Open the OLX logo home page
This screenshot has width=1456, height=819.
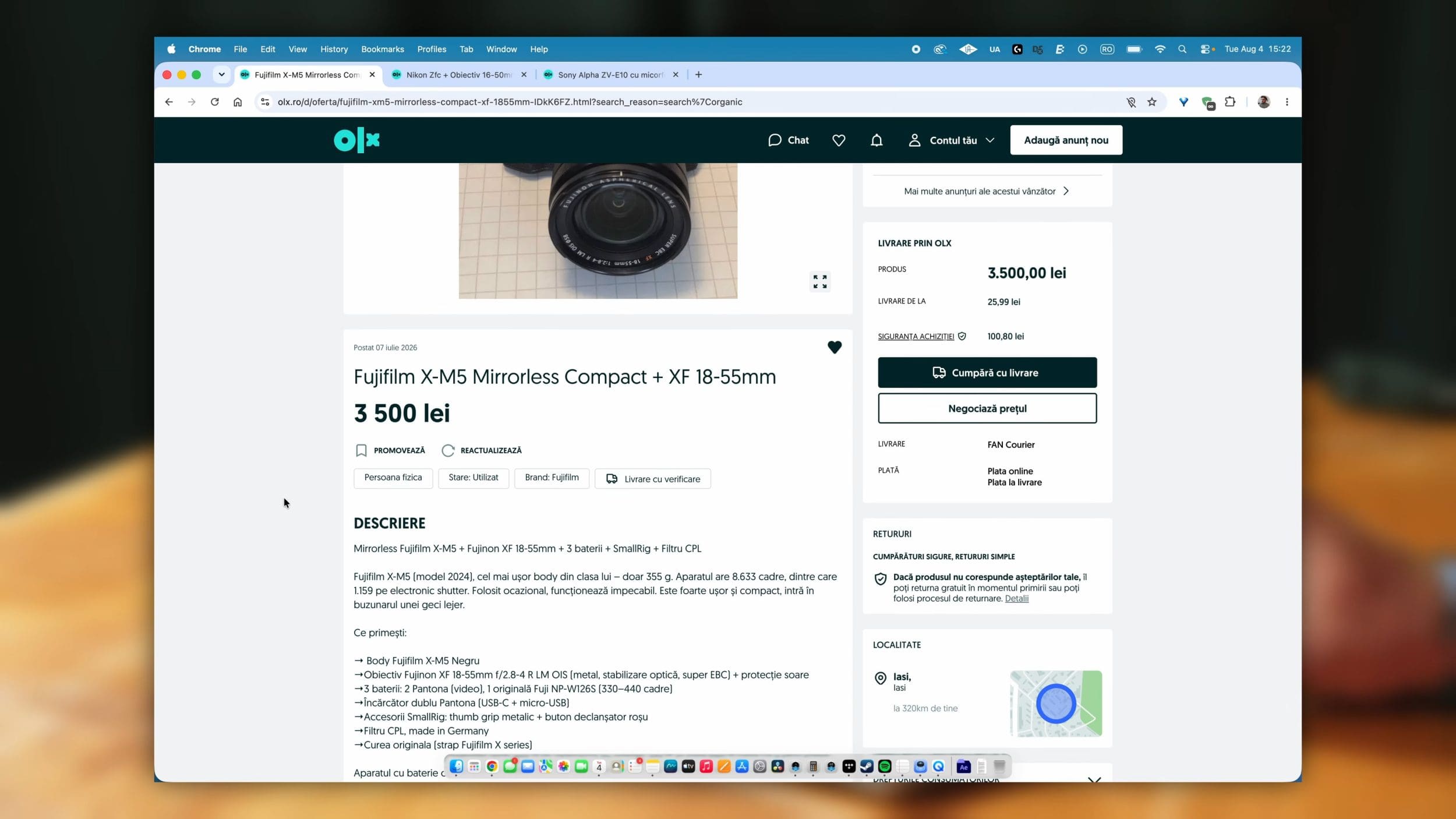[356, 140]
